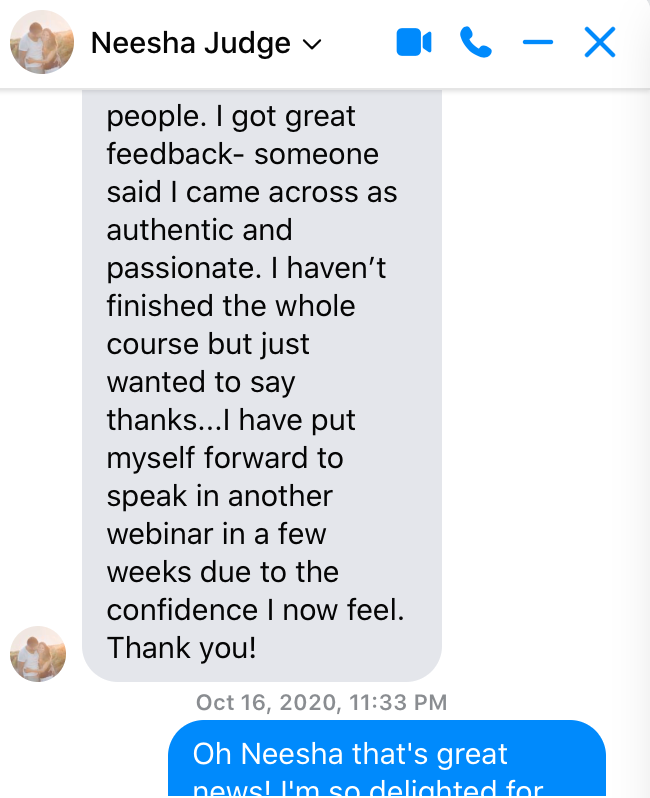
Task: Expand chat options chevron beside Neesha Judge
Action: tap(312, 45)
